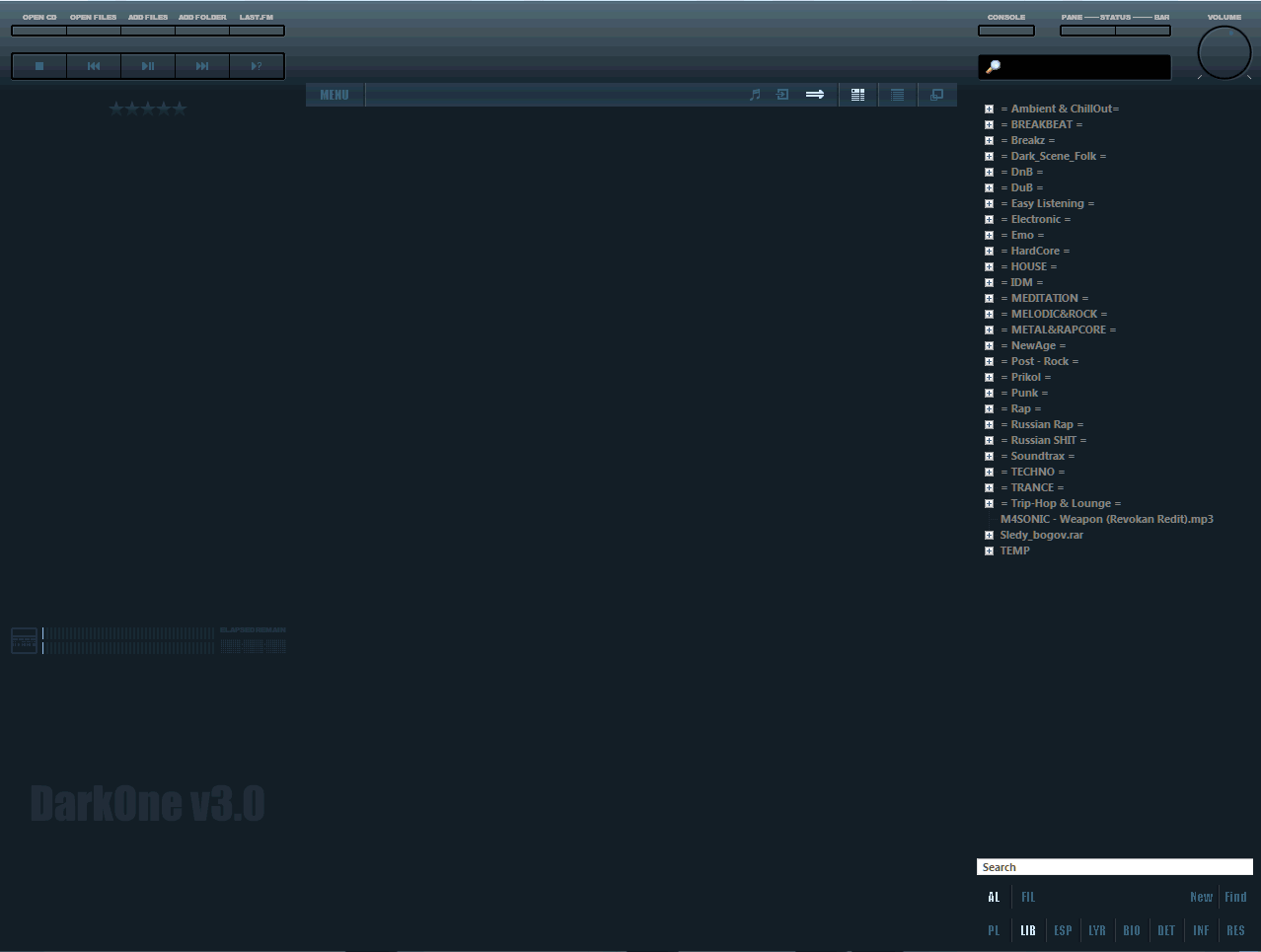Click the Volume knob
Image resolution: width=1261 pixels, height=952 pixels.
pyautogui.click(x=1224, y=53)
